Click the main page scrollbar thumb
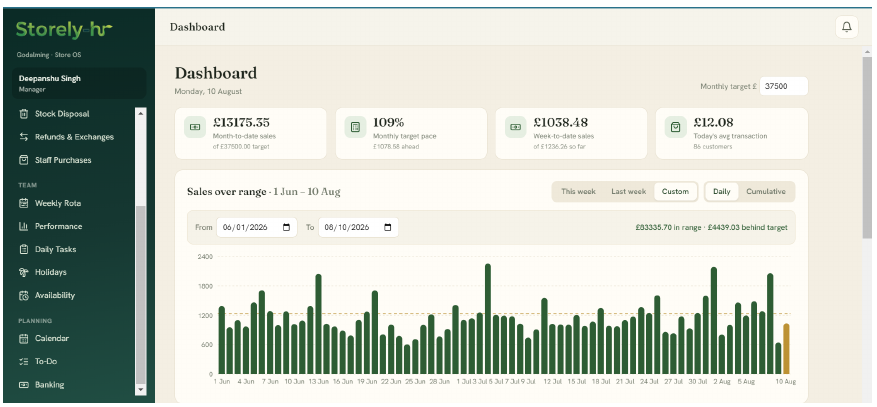Viewport: 877px width, 407px height. pos(867,148)
